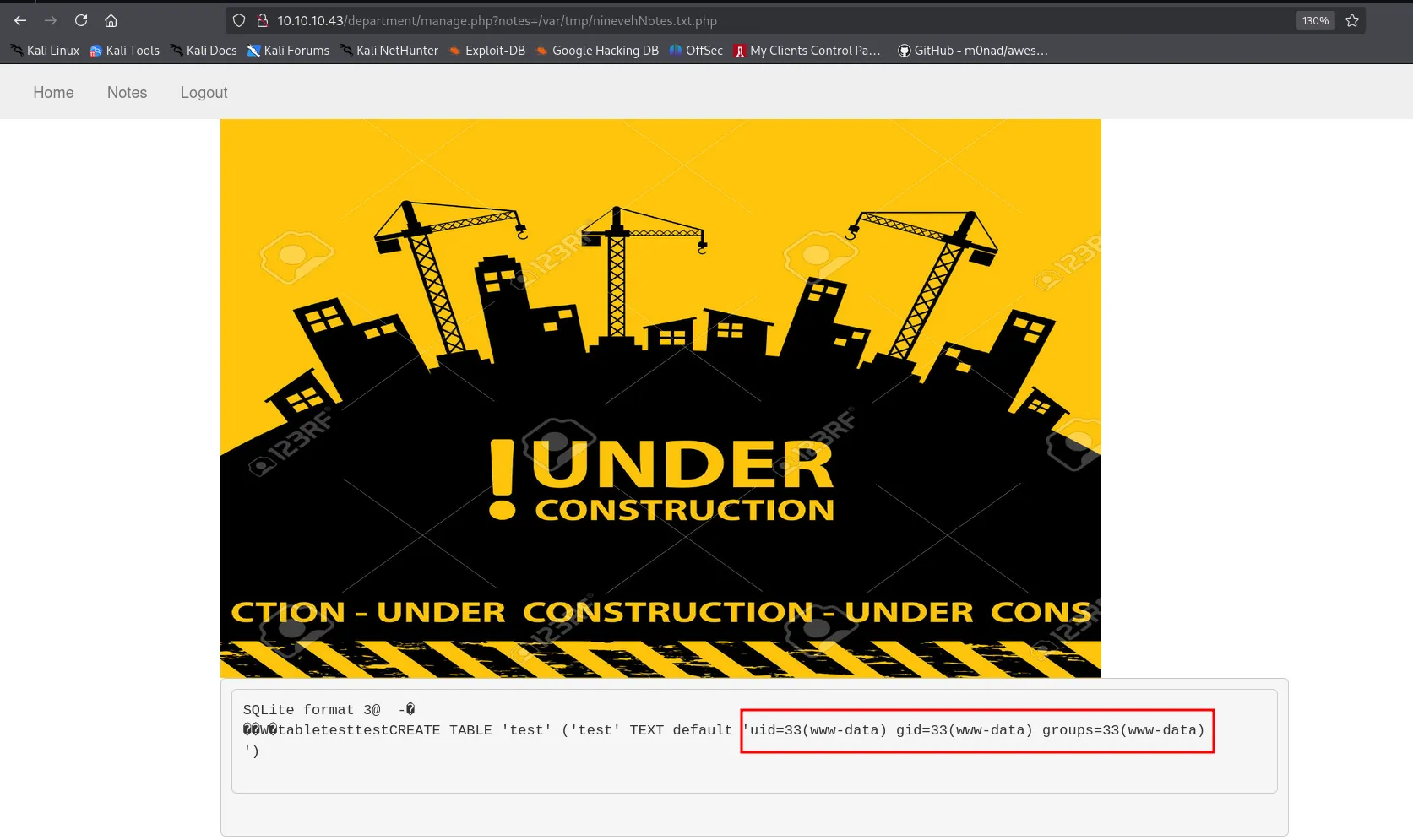Click the "CREATE TABLE 'test'" text
This screenshot has height=840, width=1413.
click(470, 730)
